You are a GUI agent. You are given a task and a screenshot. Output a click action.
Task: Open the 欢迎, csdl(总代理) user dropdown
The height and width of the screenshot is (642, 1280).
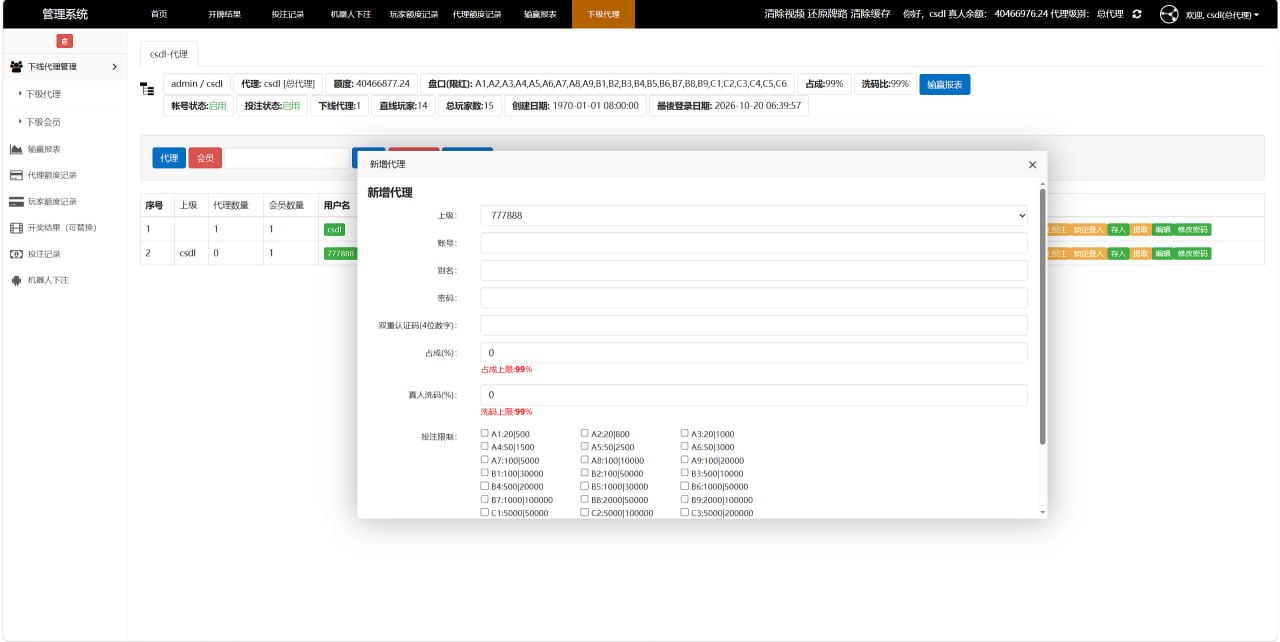pyautogui.click(x=1222, y=15)
